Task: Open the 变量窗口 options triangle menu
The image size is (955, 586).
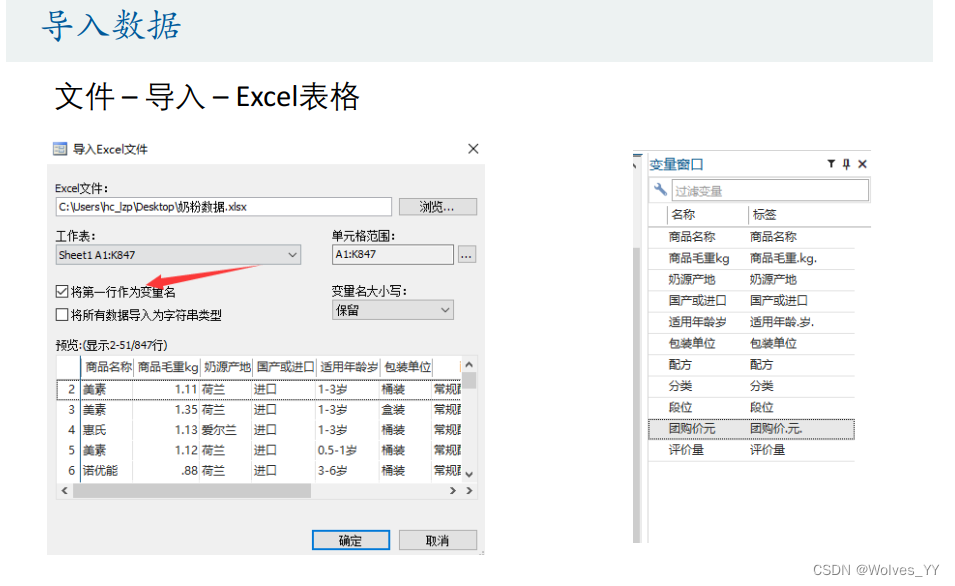Action: 831,164
